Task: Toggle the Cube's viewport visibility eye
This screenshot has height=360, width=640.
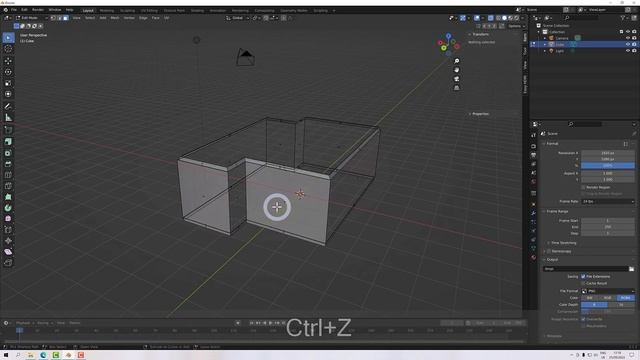Action: point(628,44)
